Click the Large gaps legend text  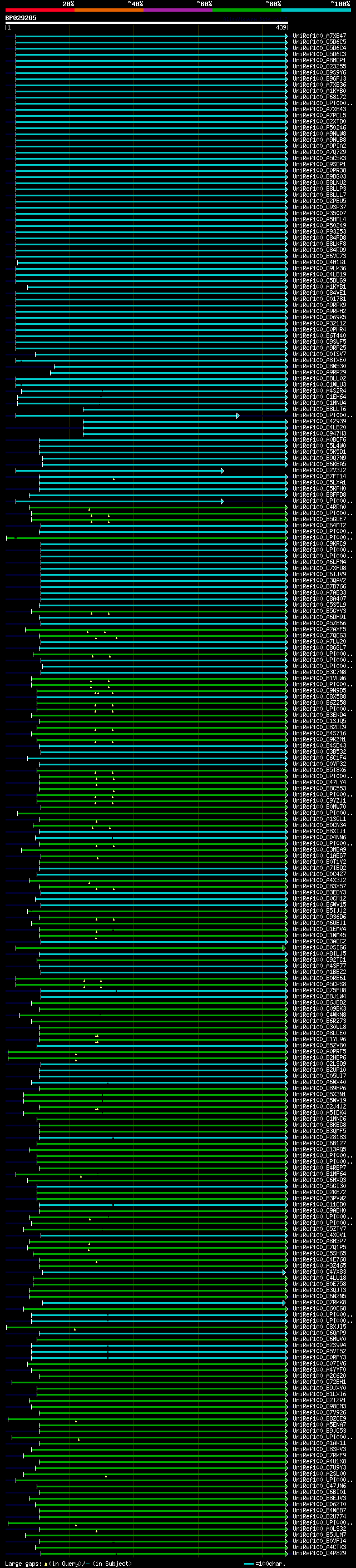pos(68,1563)
